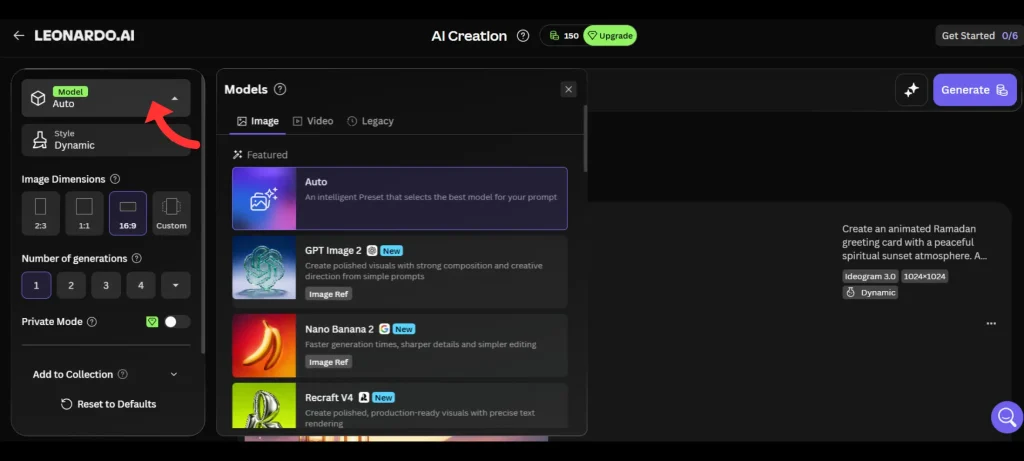Open the three-dot menu on the generation
This screenshot has width=1024, height=461.
point(991,323)
